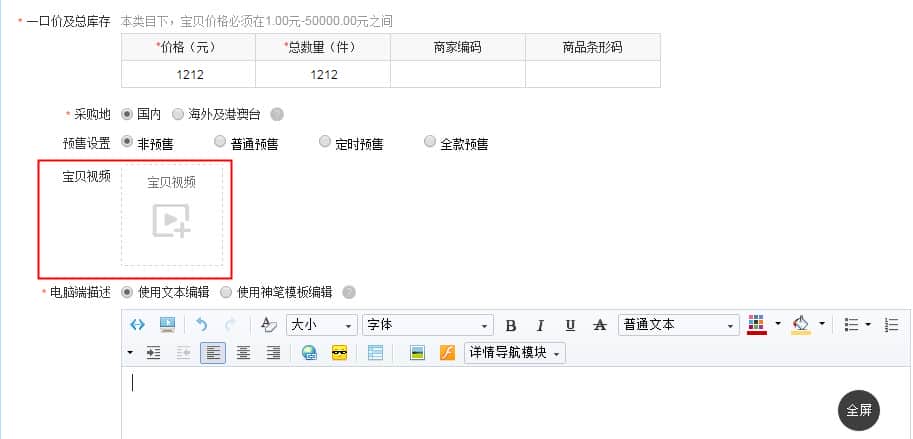The width and height of the screenshot is (913, 439).
Task: Undo the last edit
Action: [201, 325]
